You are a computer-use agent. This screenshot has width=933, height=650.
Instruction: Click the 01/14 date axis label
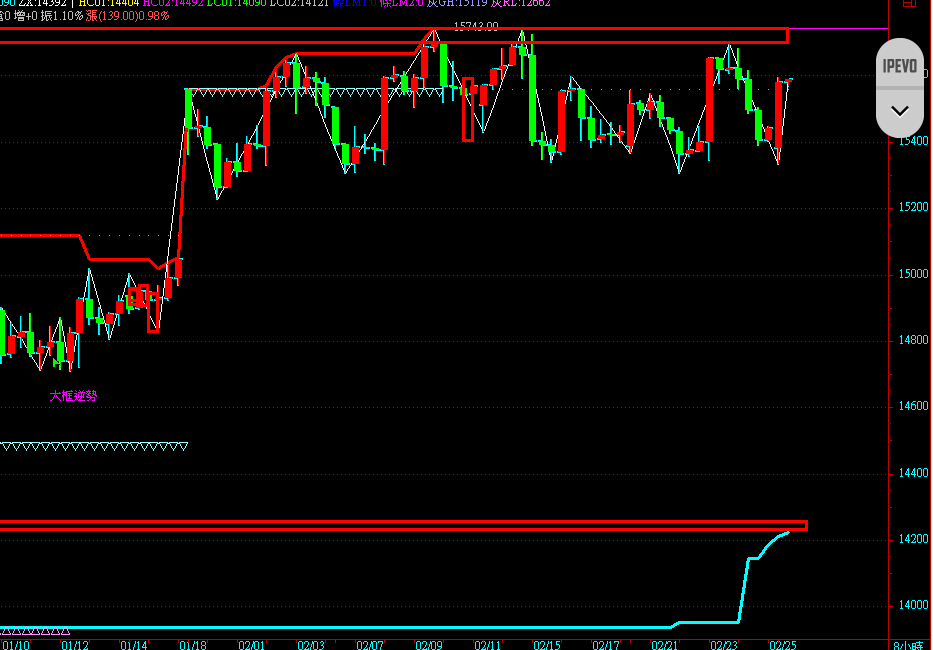[x=134, y=645]
